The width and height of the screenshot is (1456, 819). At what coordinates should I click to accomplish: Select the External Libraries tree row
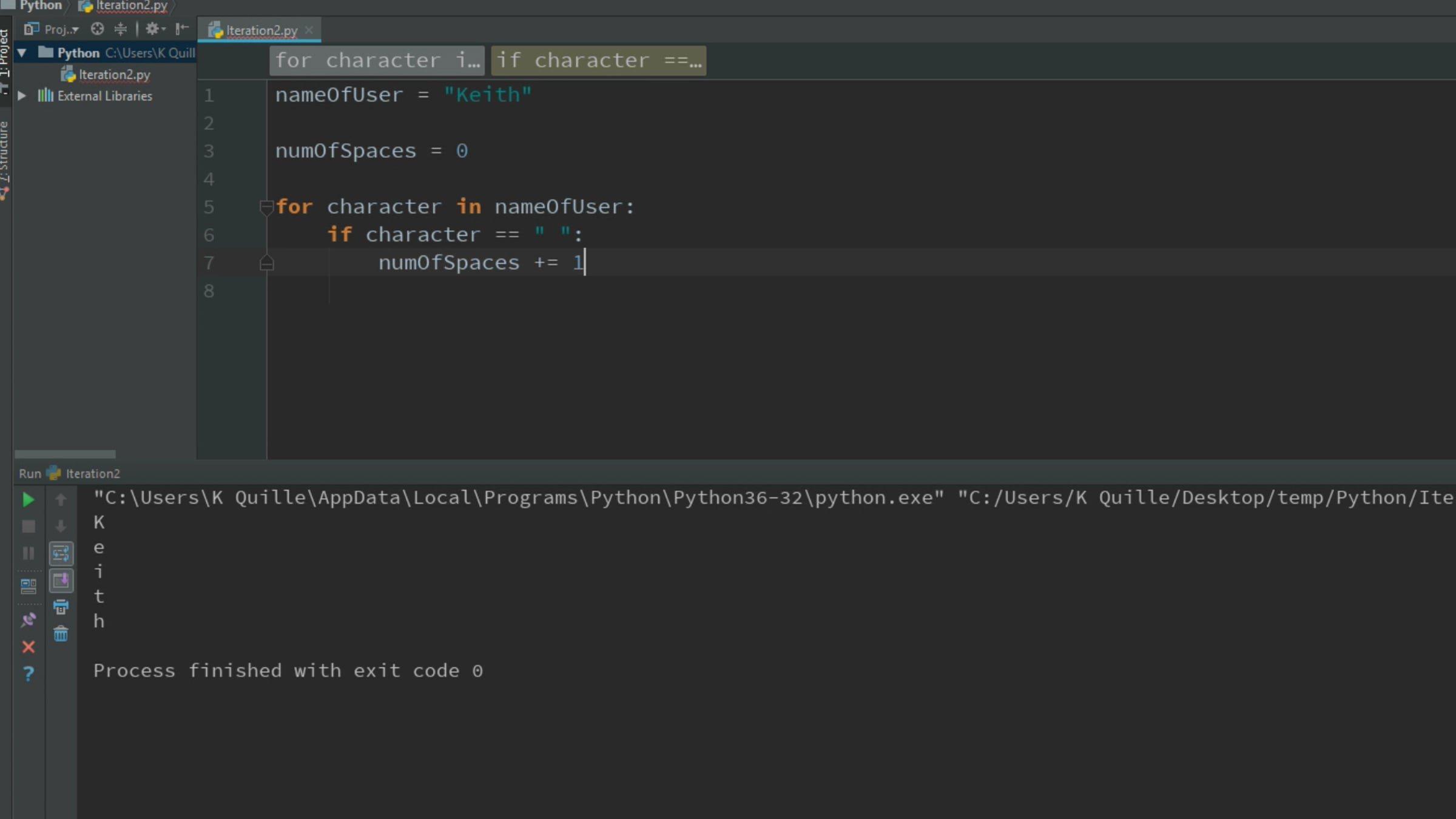click(x=104, y=96)
